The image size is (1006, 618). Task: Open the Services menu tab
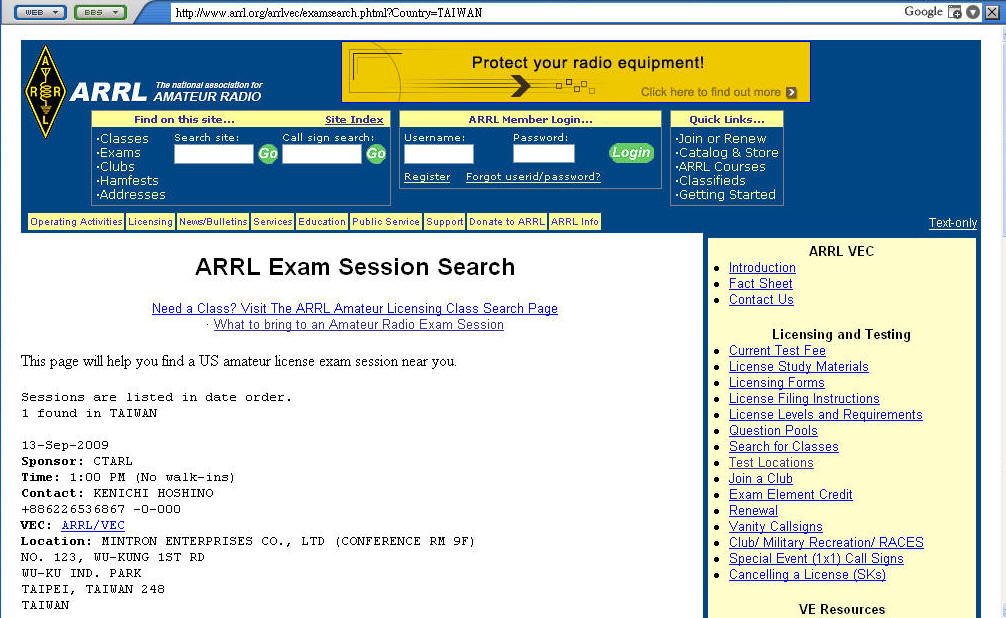[x=273, y=221]
